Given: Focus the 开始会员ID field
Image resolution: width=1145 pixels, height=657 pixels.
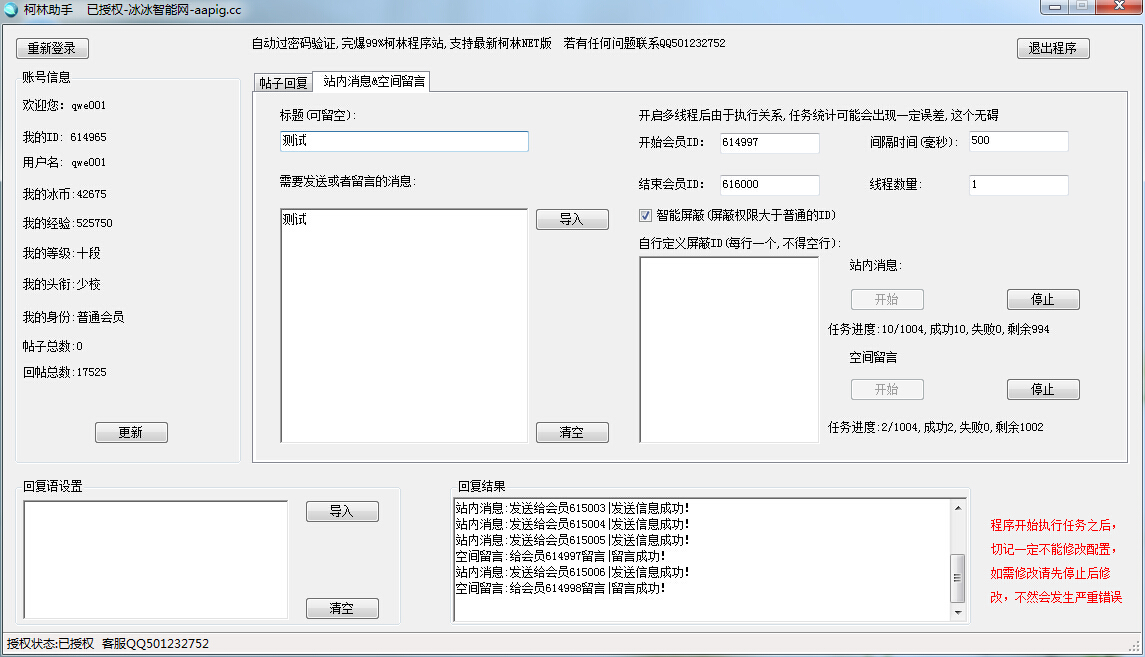Looking at the screenshot, I should pos(769,143).
